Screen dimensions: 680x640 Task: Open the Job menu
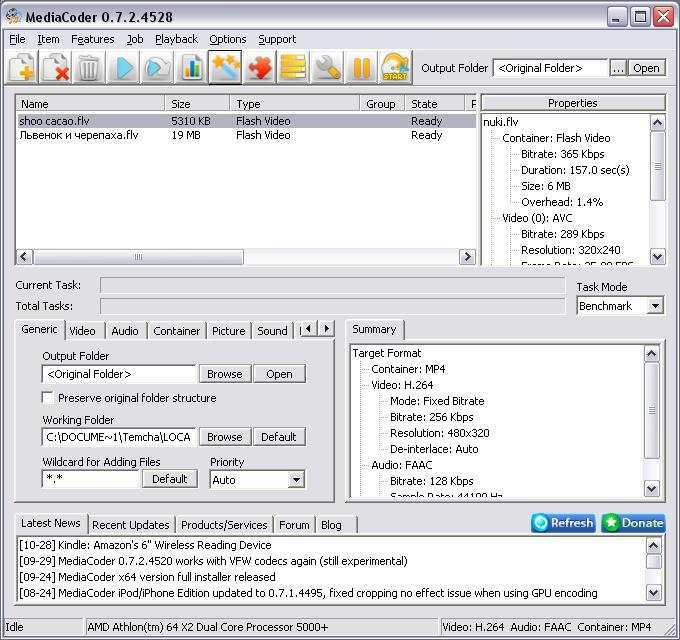[x=135, y=39]
